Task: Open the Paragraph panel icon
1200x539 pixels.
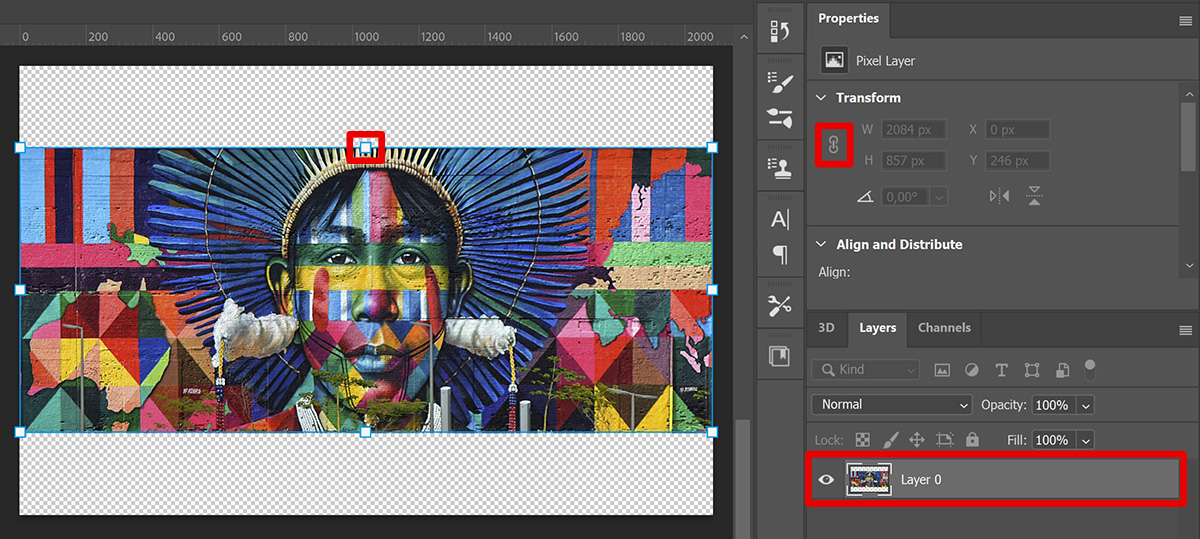Action: 779,255
